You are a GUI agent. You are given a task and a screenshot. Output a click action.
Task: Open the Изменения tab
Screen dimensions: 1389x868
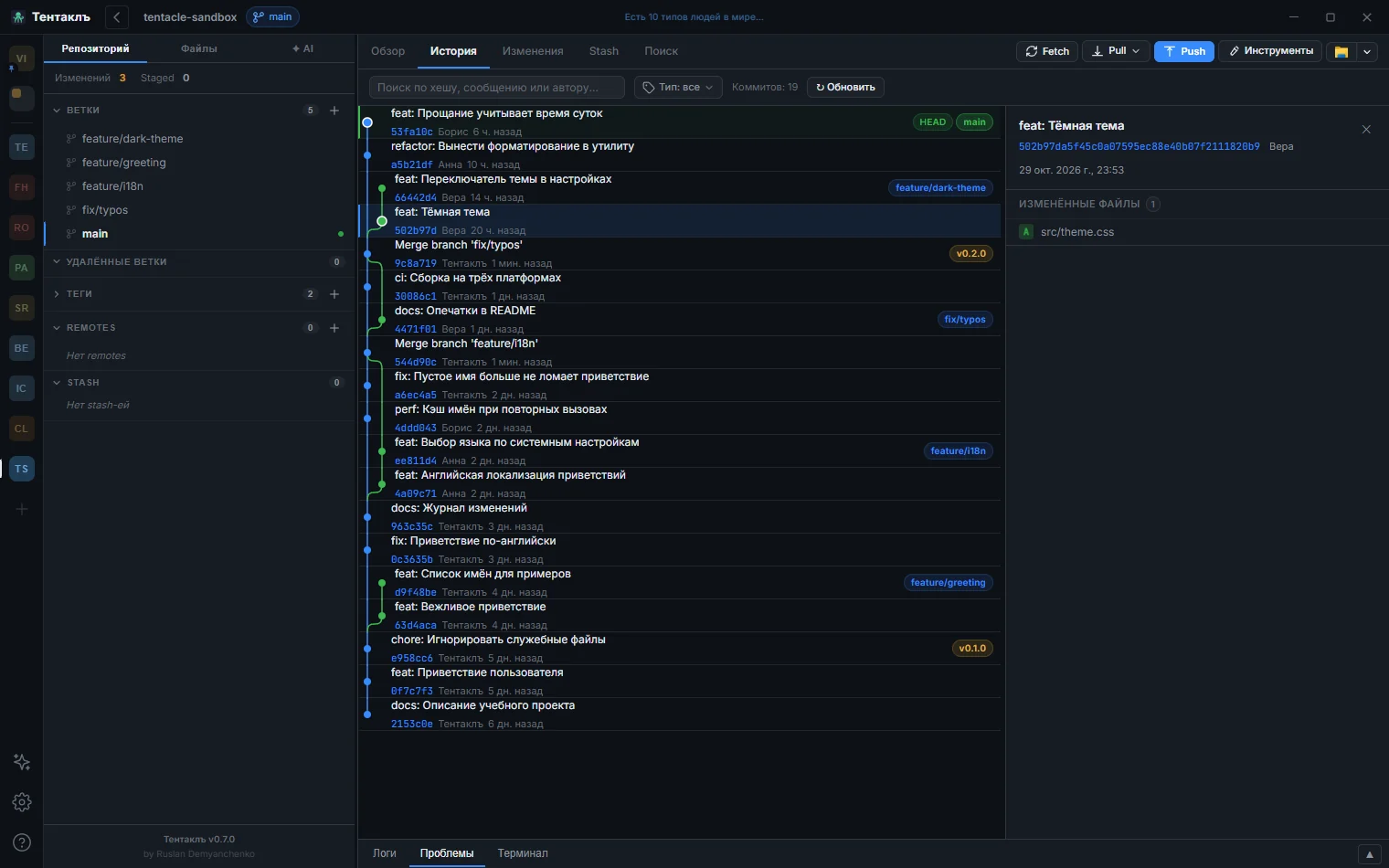click(x=533, y=51)
